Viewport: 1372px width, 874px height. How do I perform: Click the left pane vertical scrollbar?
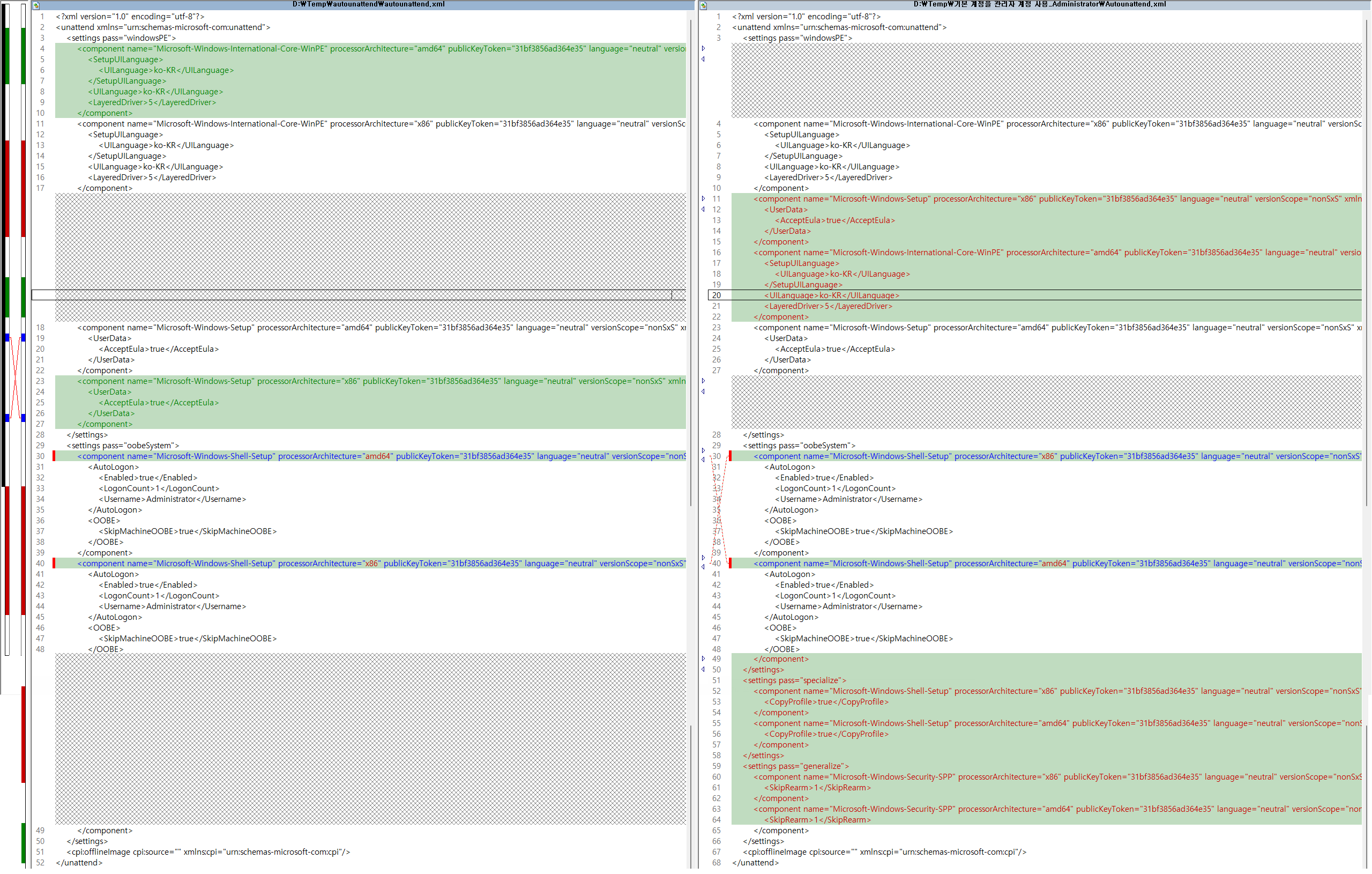click(691, 262)
